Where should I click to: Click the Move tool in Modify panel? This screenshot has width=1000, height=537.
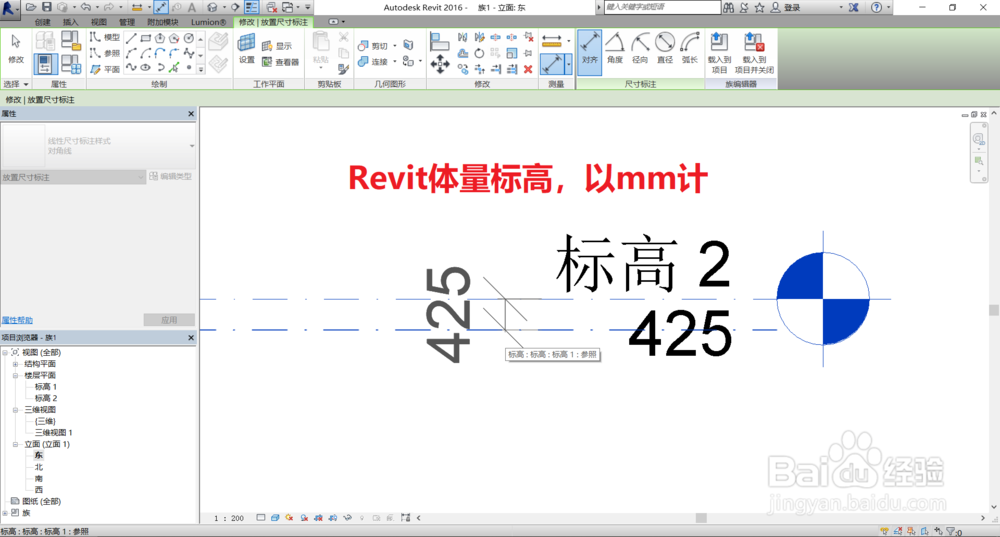(440, 64)
